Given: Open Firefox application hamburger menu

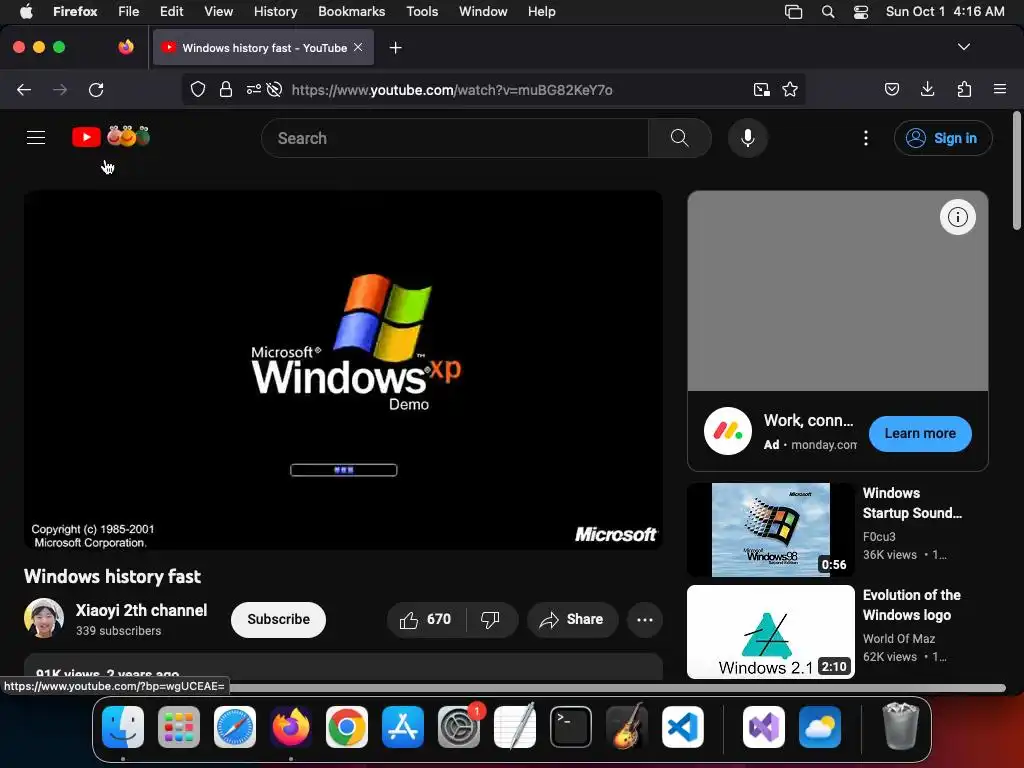Looking at the screenshot, I should (1000, 89).
